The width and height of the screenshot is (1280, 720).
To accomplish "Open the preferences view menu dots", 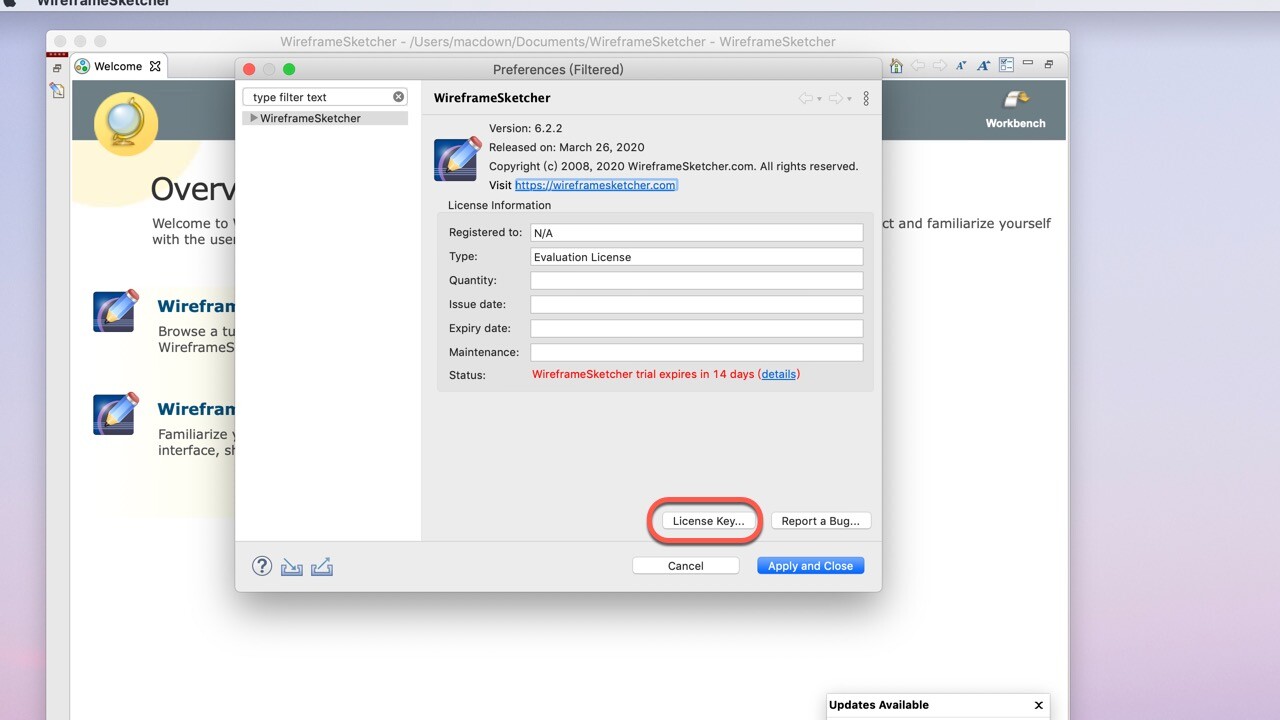I will (x=866, y=98).
